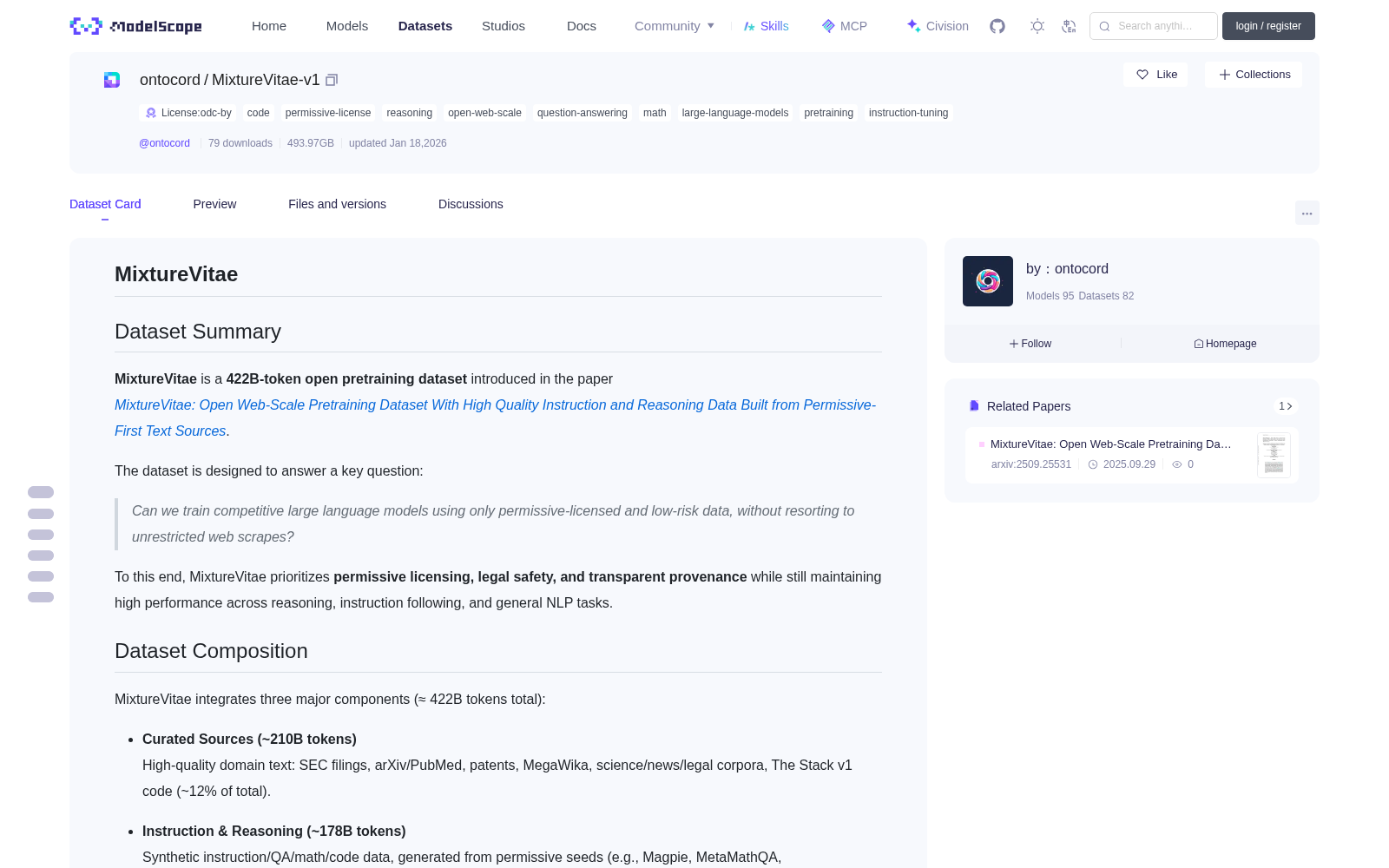The height and width of the screenshot is (868, 1389).
Task: Open the related paper thumbnail preview
Action: point(1274,455)
